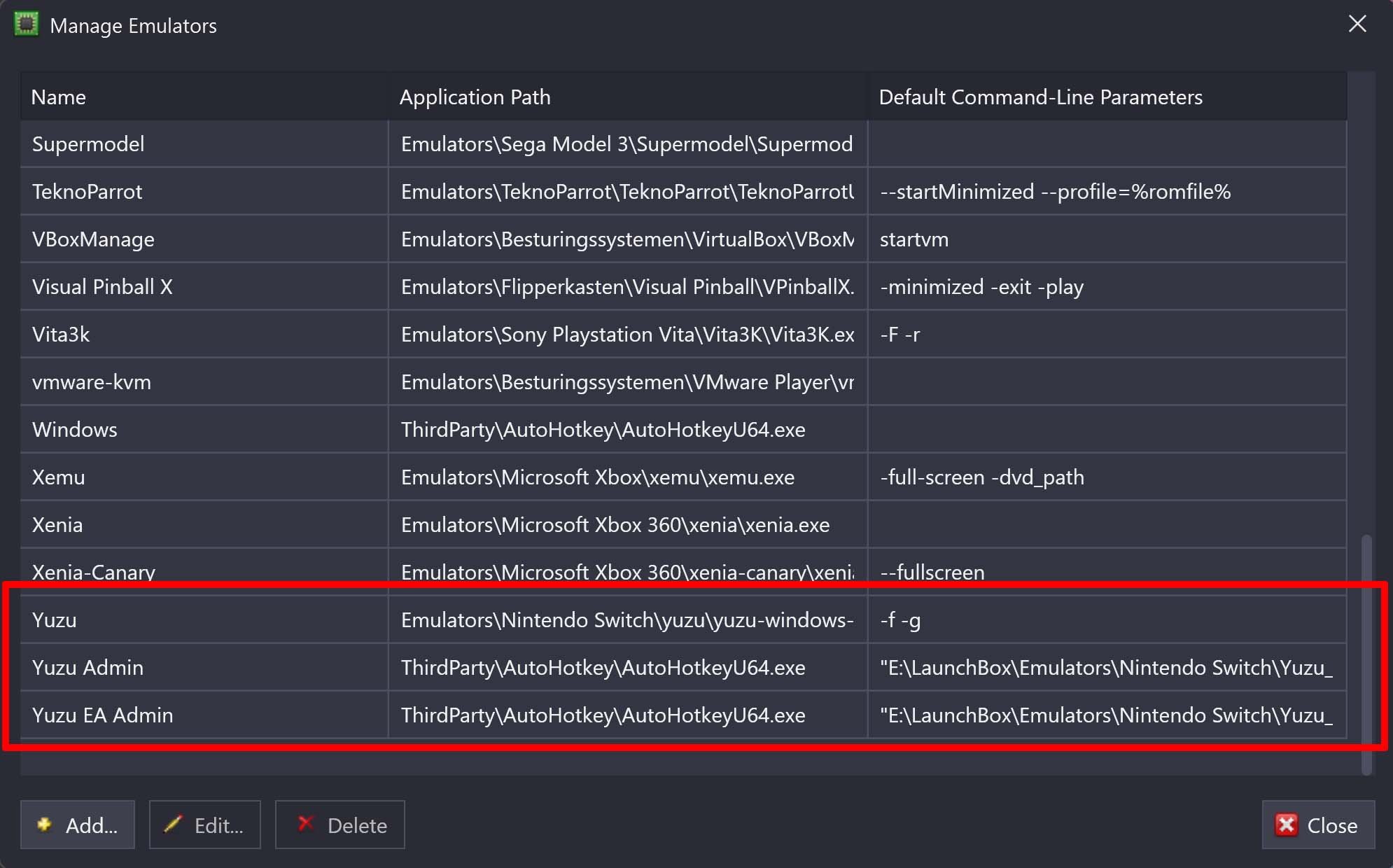
Task: Click Yuzu EA Admin command-line parameters cell
Action: tap(1107, 715)
